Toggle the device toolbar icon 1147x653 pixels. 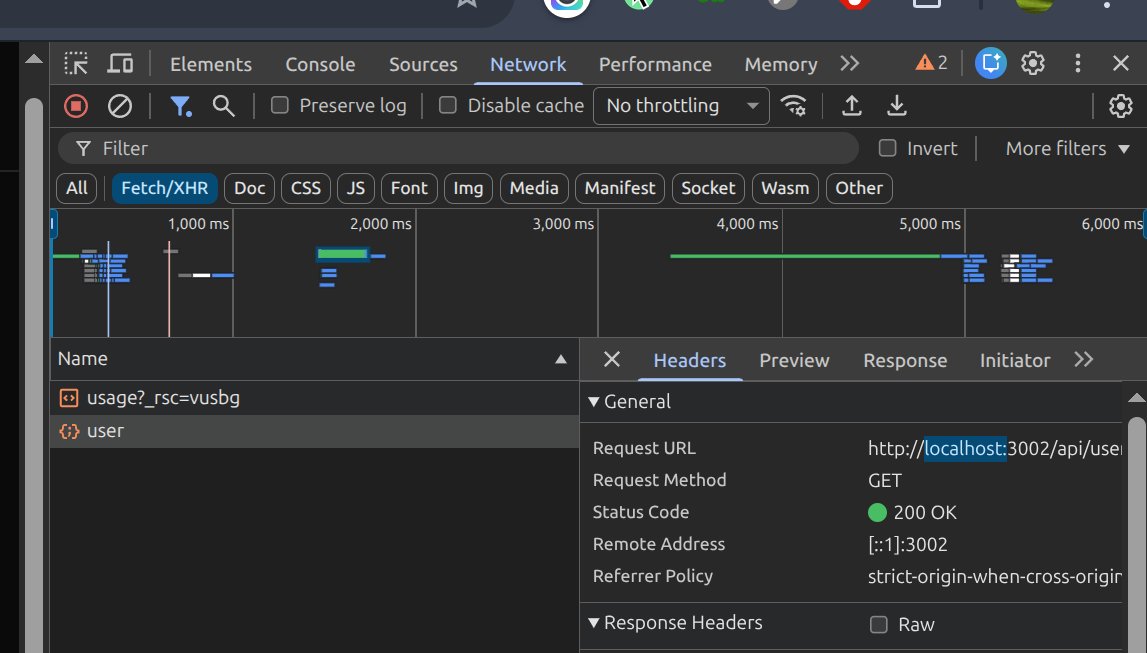(x=120, y=64)
